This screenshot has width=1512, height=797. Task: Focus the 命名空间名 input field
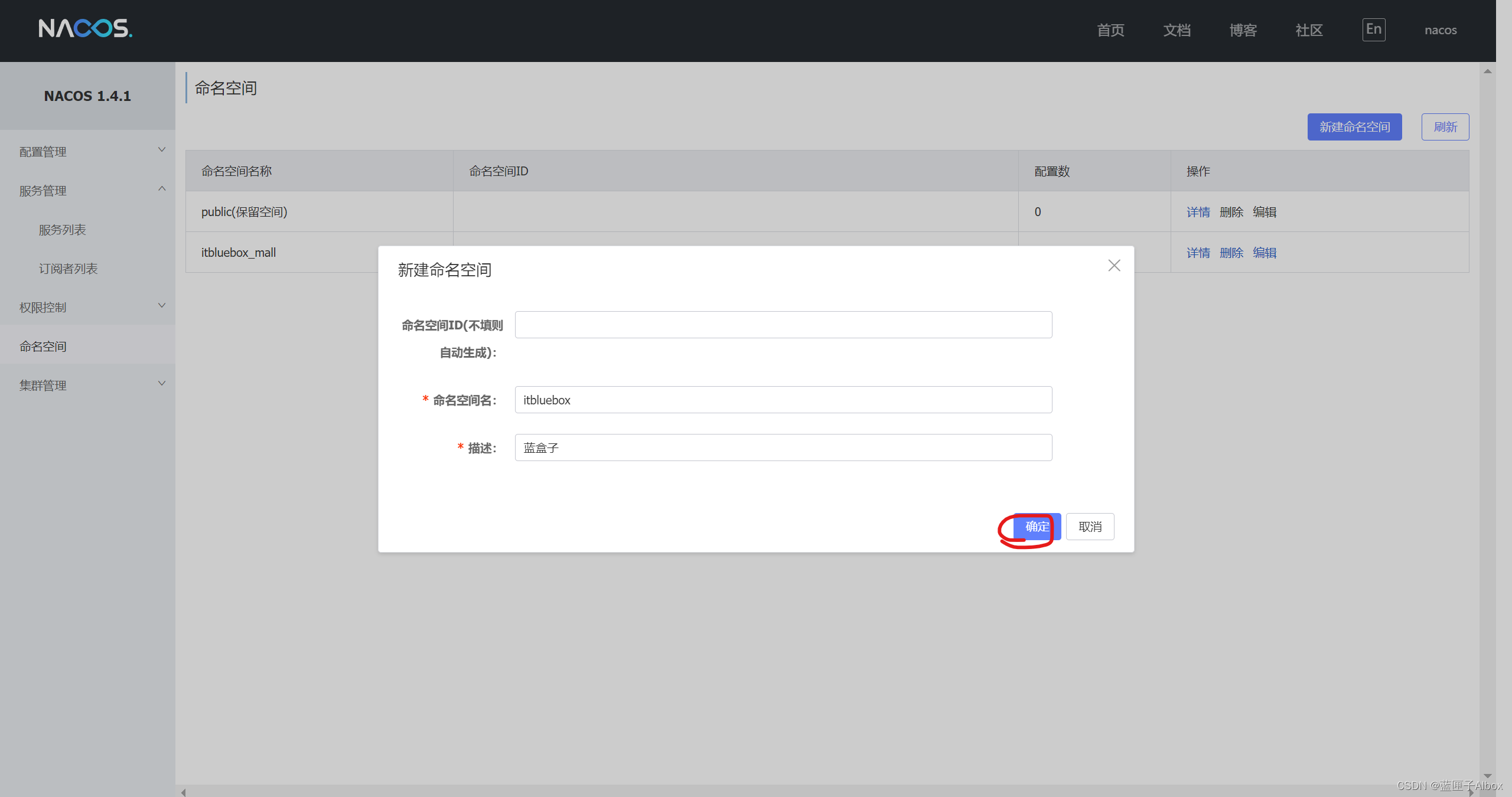[x=783, y=400]
